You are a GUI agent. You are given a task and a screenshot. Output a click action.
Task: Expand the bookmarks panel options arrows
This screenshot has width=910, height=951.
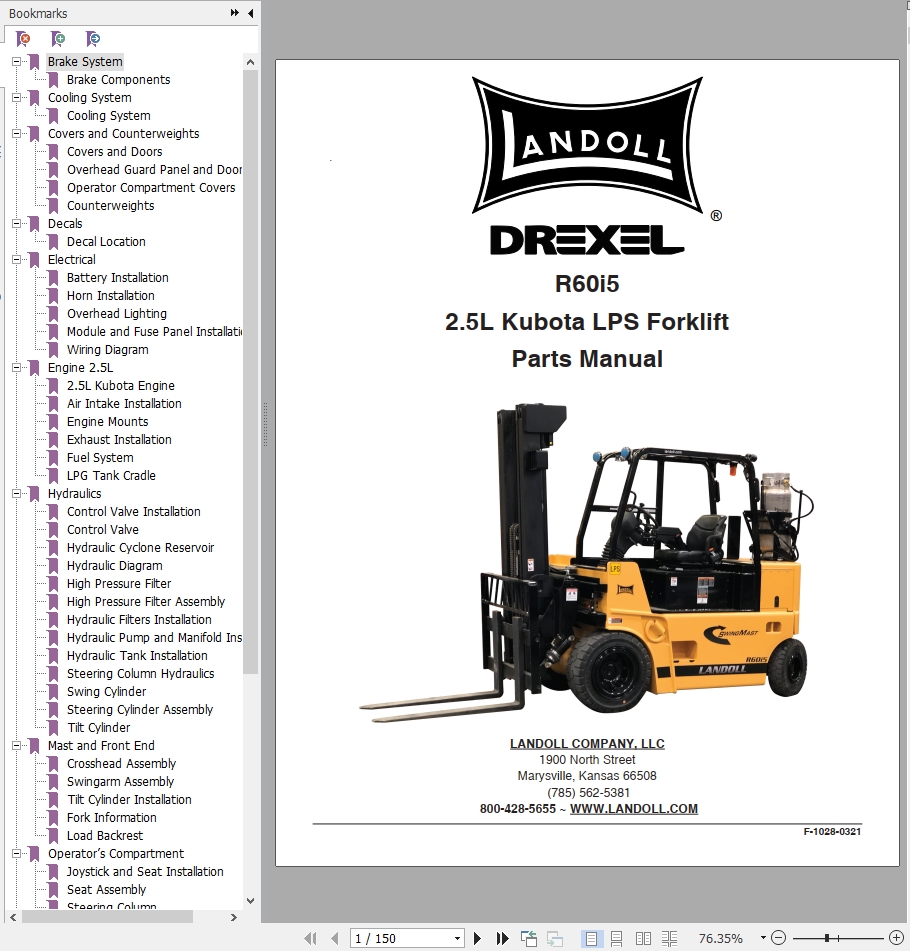tap(235, 13)
